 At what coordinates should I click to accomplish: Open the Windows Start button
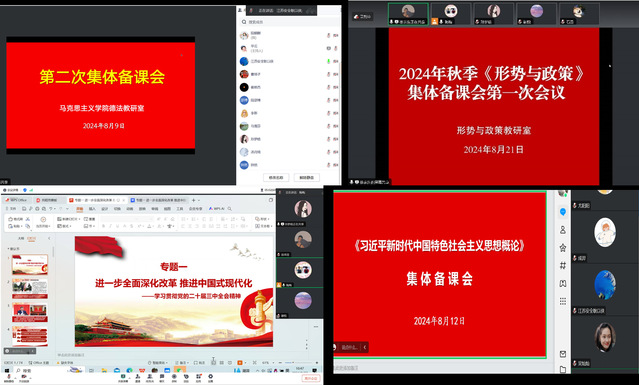[x=7, y=371]
